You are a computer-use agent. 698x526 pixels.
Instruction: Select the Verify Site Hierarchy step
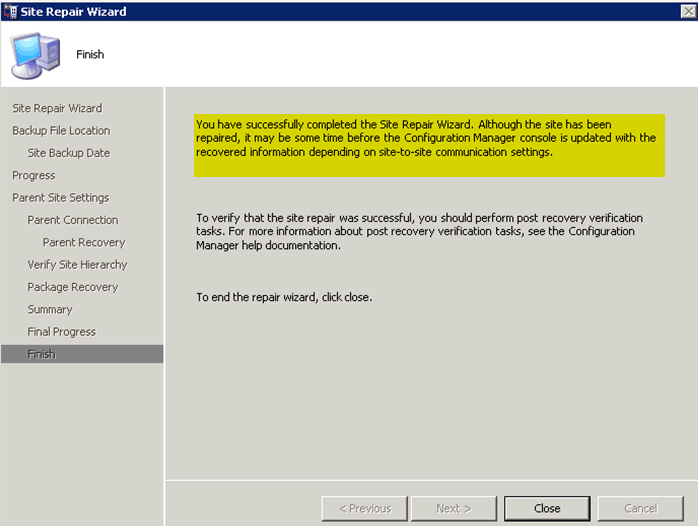[77, 265]
